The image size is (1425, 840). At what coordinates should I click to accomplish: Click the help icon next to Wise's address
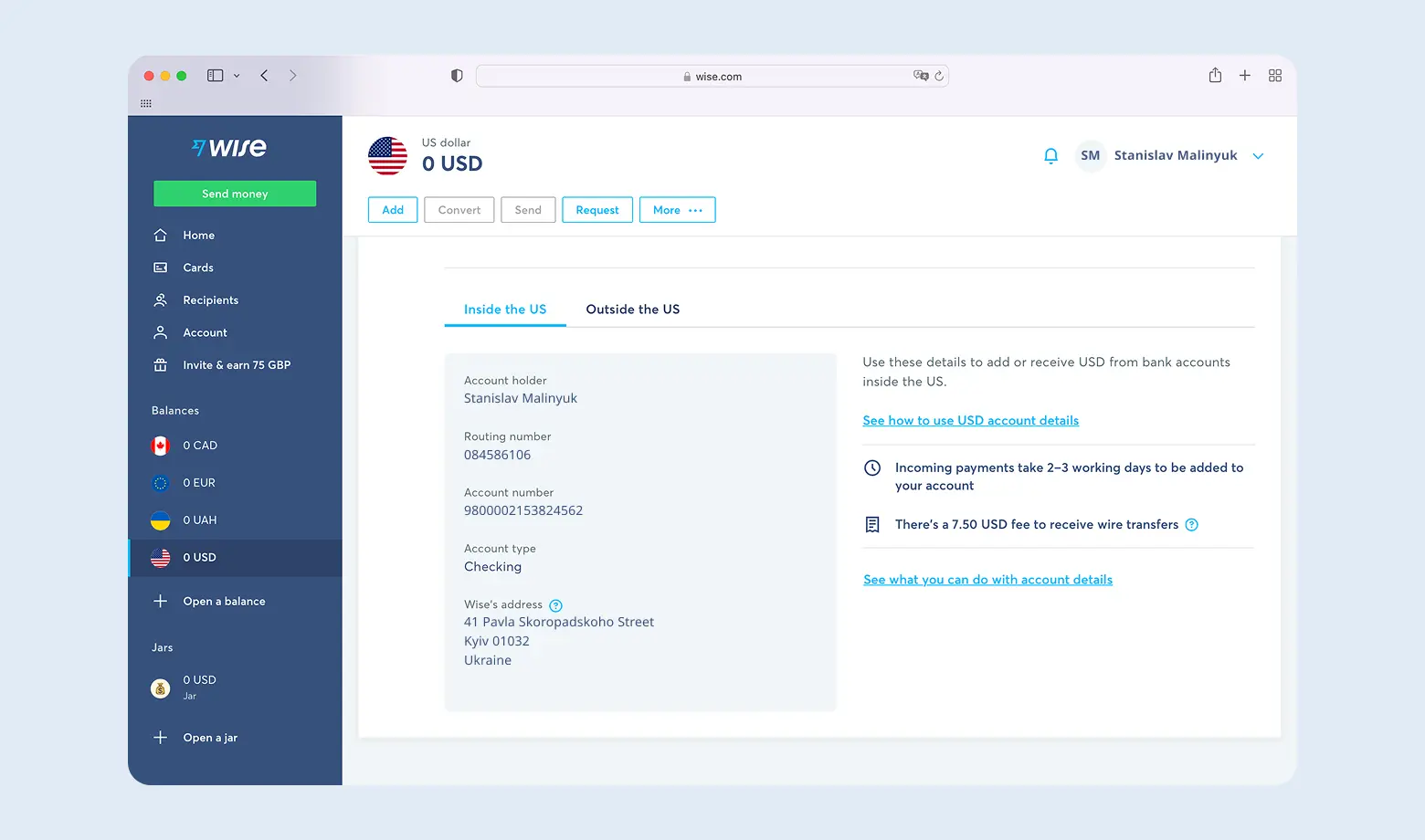555,604
